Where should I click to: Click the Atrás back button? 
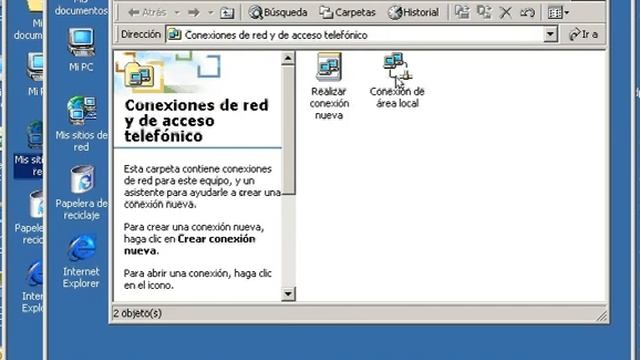coord(147,13)
